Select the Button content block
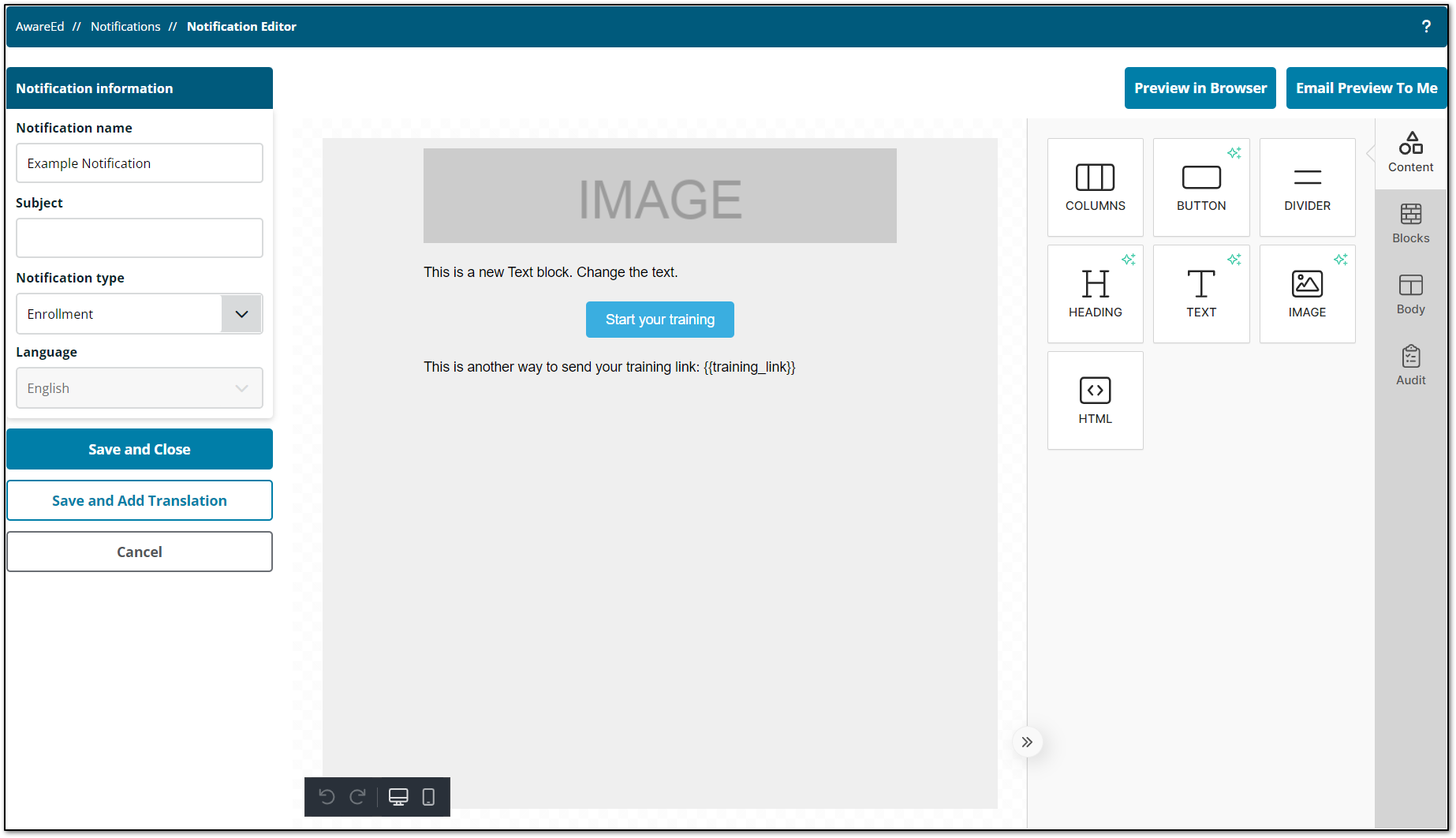 click(1200, 187)
